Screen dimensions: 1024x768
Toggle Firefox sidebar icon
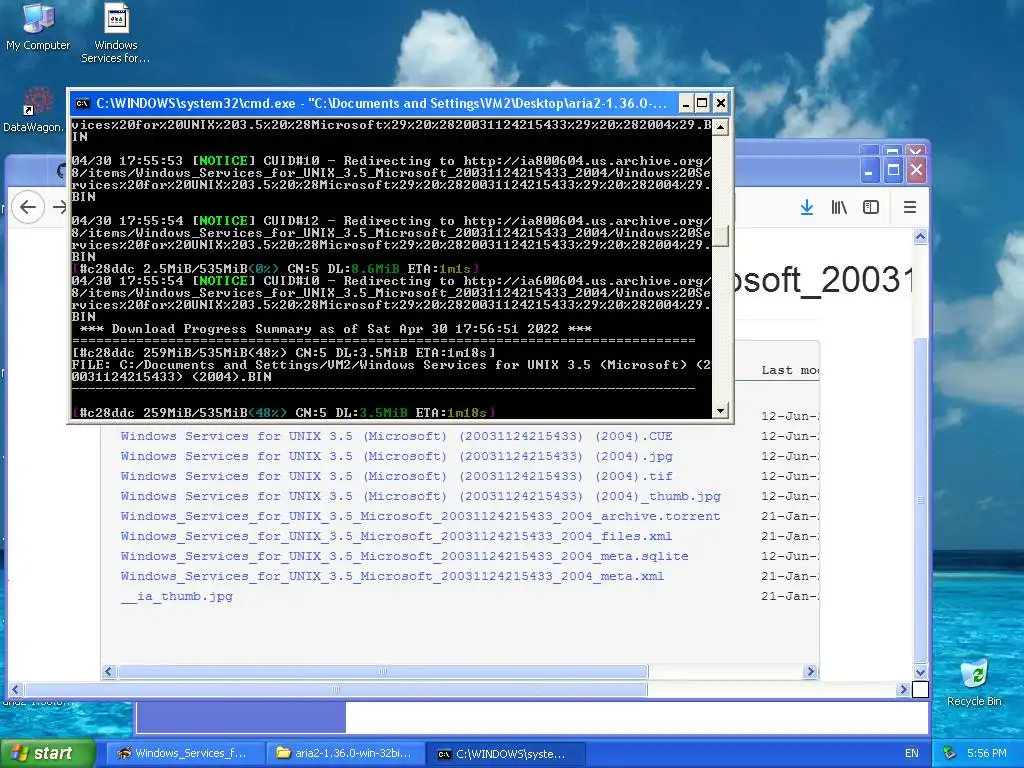[871, 207]
